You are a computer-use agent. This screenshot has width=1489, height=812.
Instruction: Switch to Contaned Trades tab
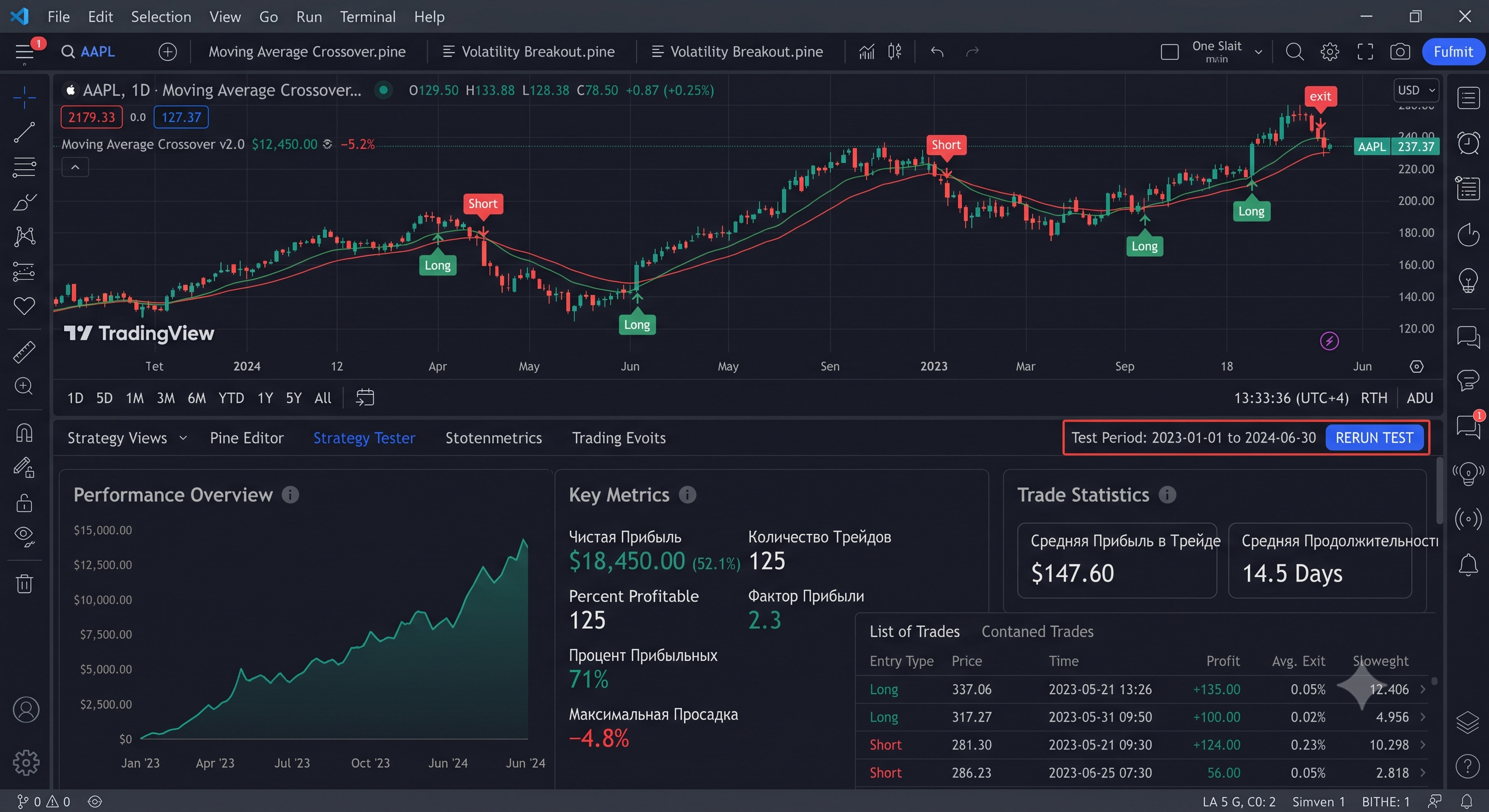point(1037,631)
